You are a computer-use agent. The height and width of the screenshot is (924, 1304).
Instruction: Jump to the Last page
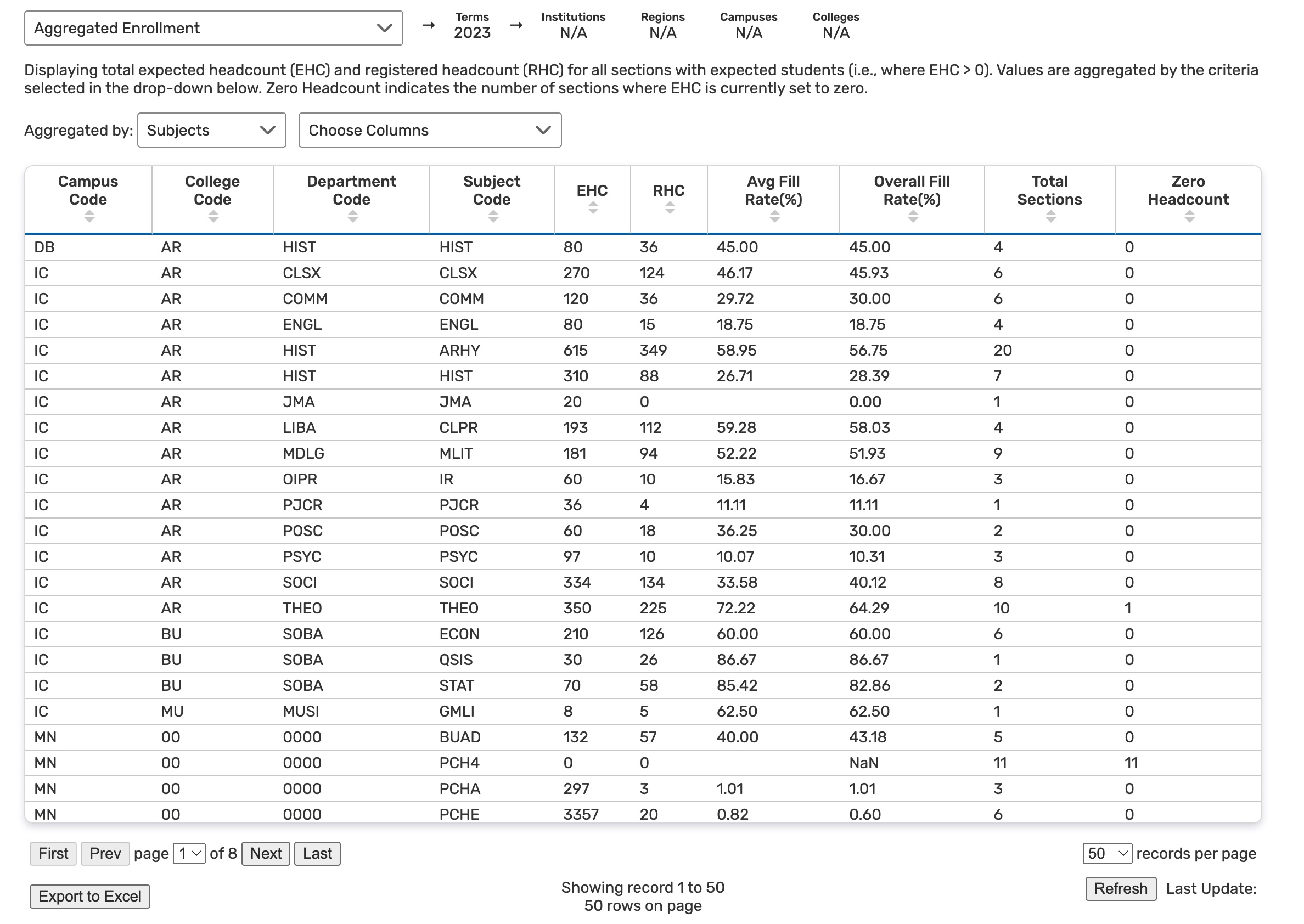[317, 853]
